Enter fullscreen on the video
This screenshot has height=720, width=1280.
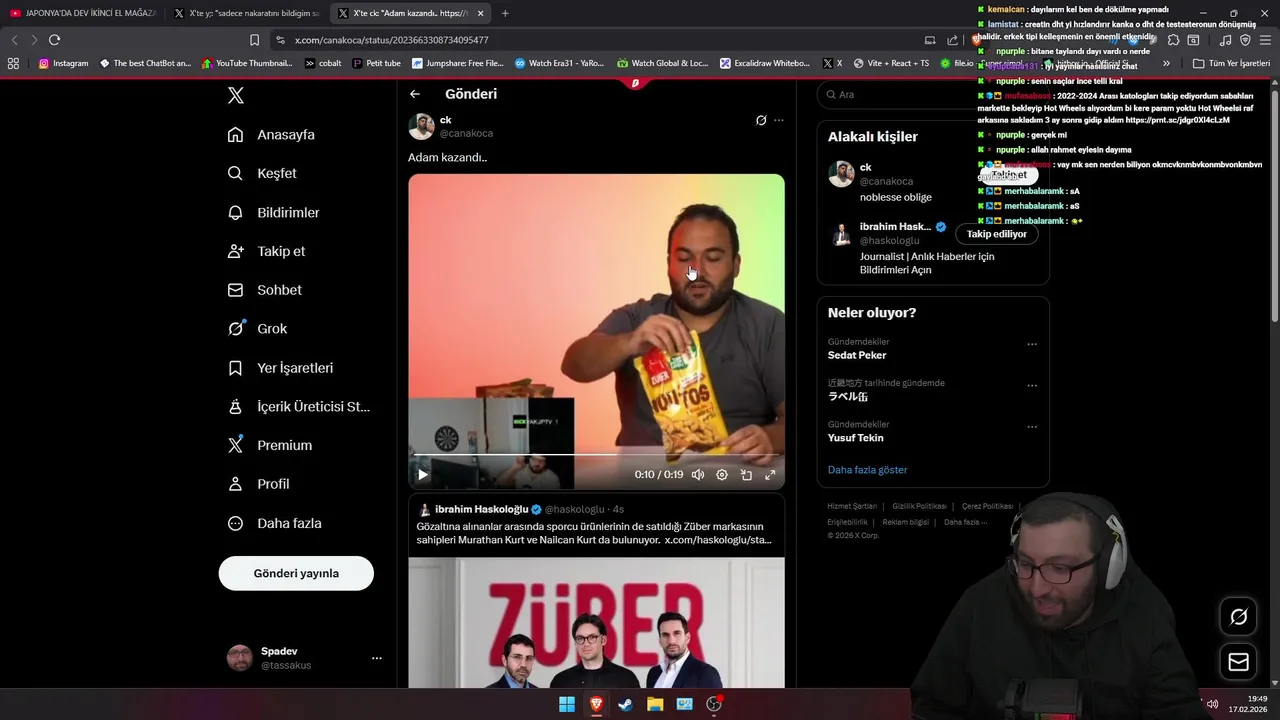tap(770, 475)
